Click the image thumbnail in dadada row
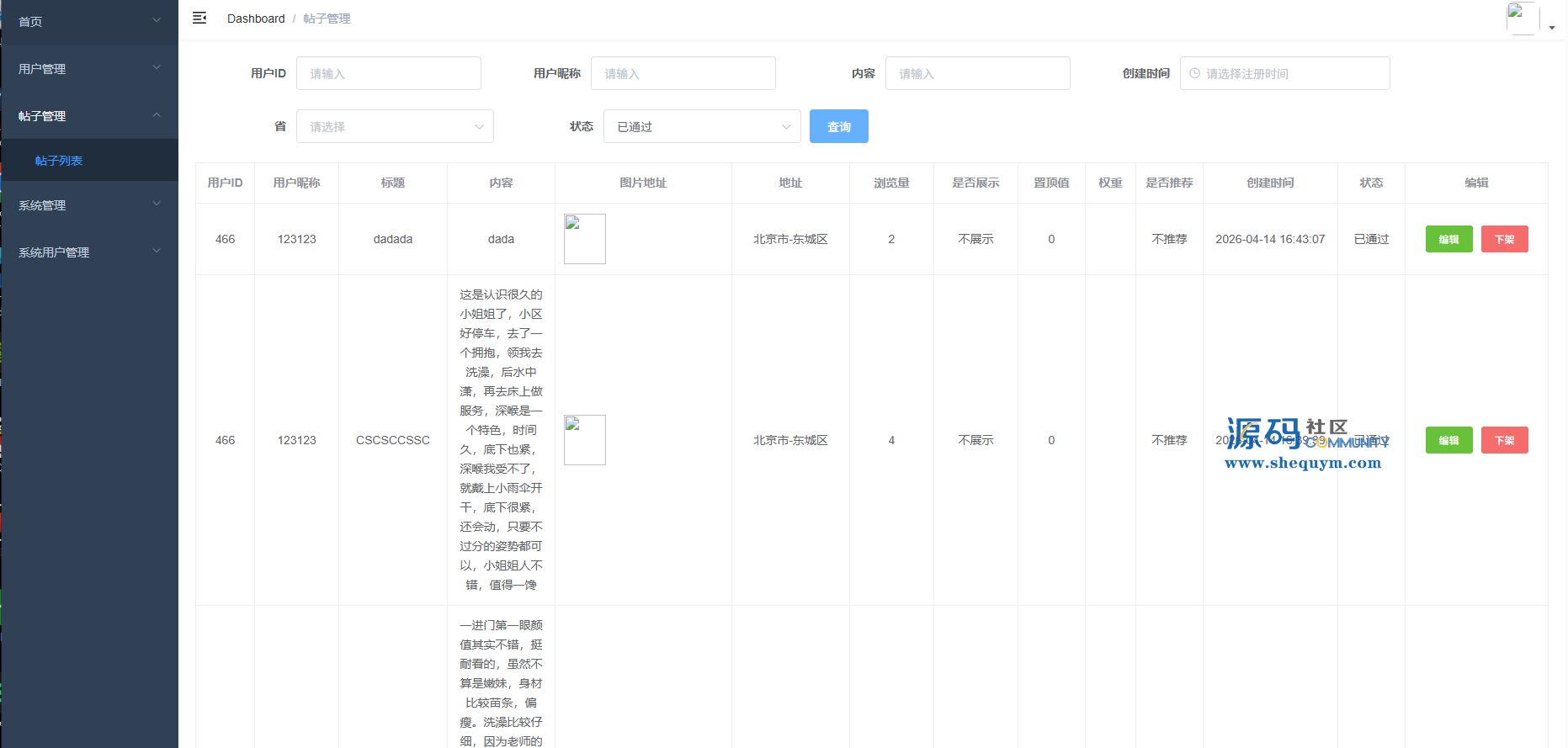Screen dimensions: 1568x748 coord(584,239)
